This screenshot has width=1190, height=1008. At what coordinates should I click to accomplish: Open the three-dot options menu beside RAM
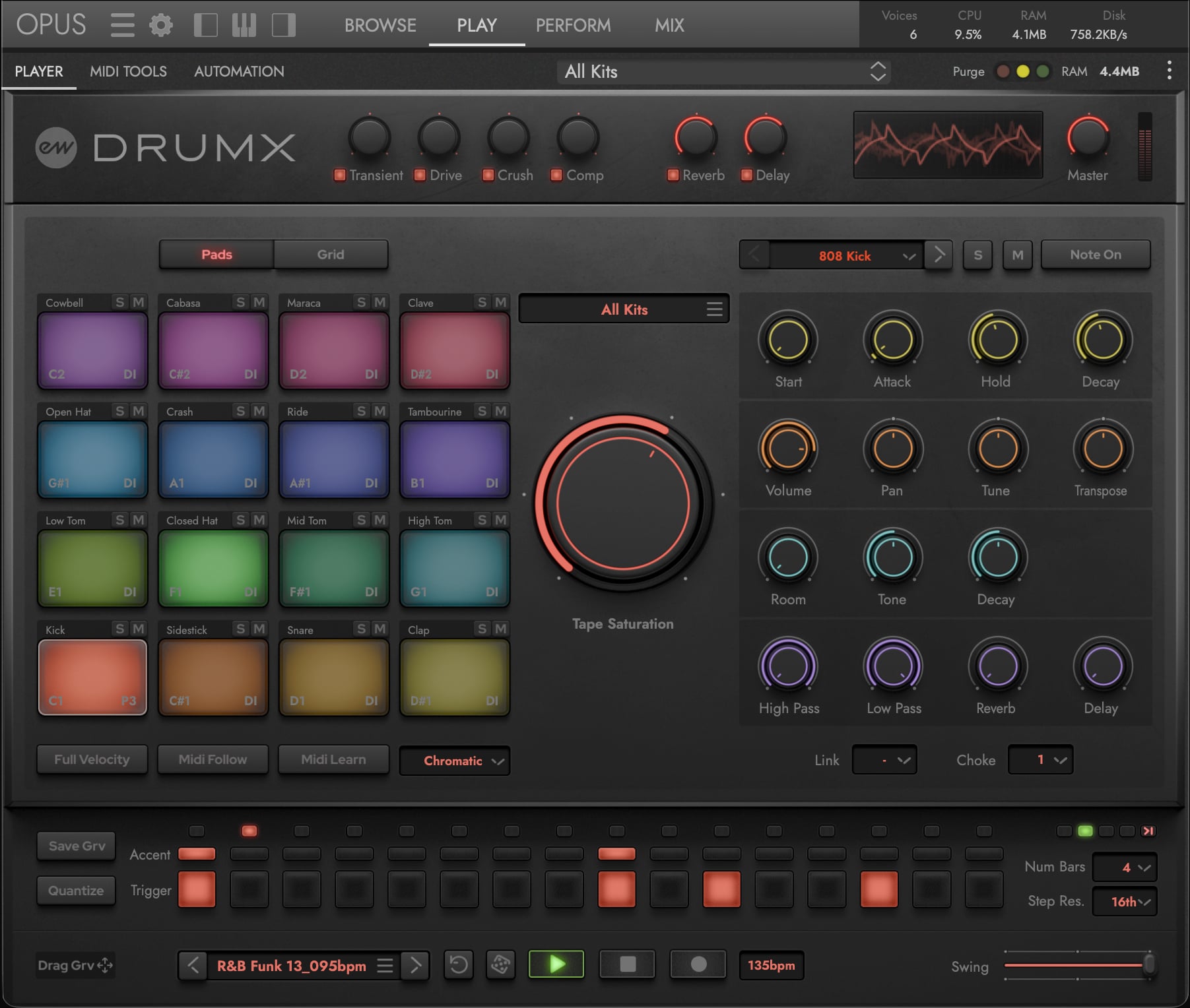coord(1169,71)
